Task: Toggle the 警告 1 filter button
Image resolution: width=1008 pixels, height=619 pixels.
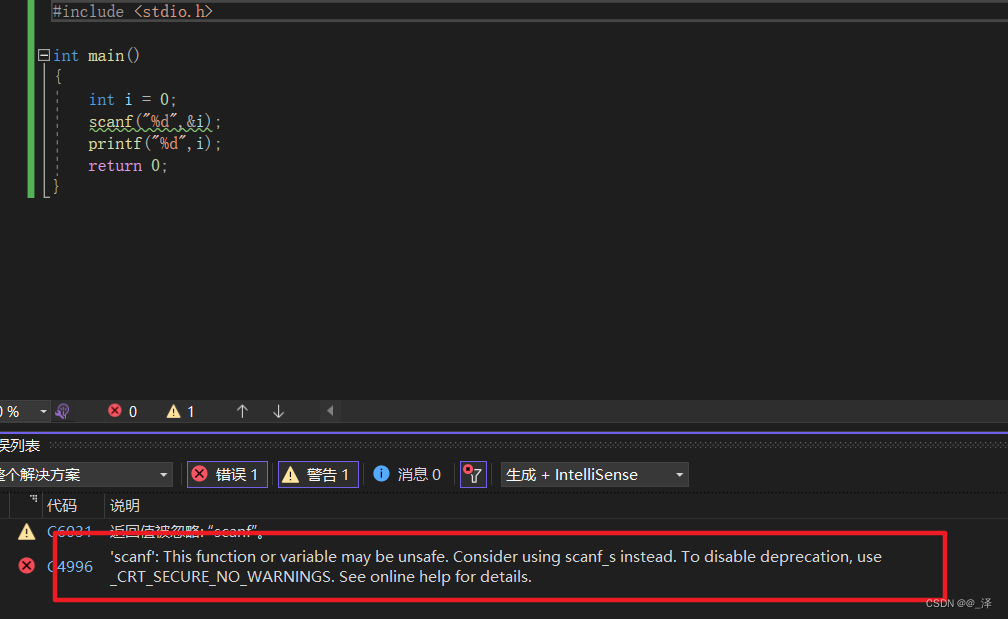Action: (317, 474)
